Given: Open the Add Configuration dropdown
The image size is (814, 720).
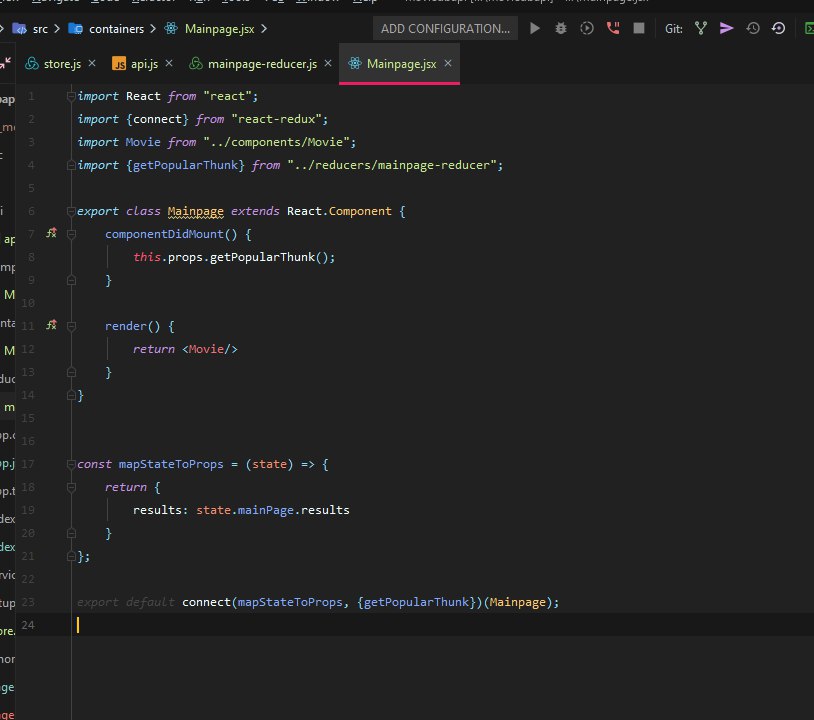Looking at the screenshot, I should (445, 29).
